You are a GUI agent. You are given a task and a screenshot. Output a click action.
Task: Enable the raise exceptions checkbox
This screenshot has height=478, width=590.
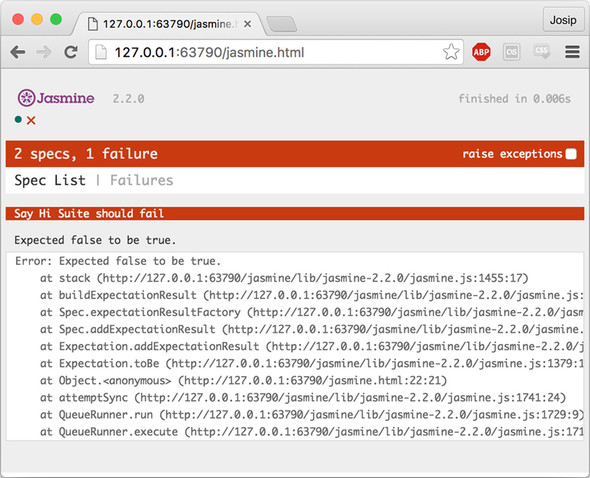571,154
